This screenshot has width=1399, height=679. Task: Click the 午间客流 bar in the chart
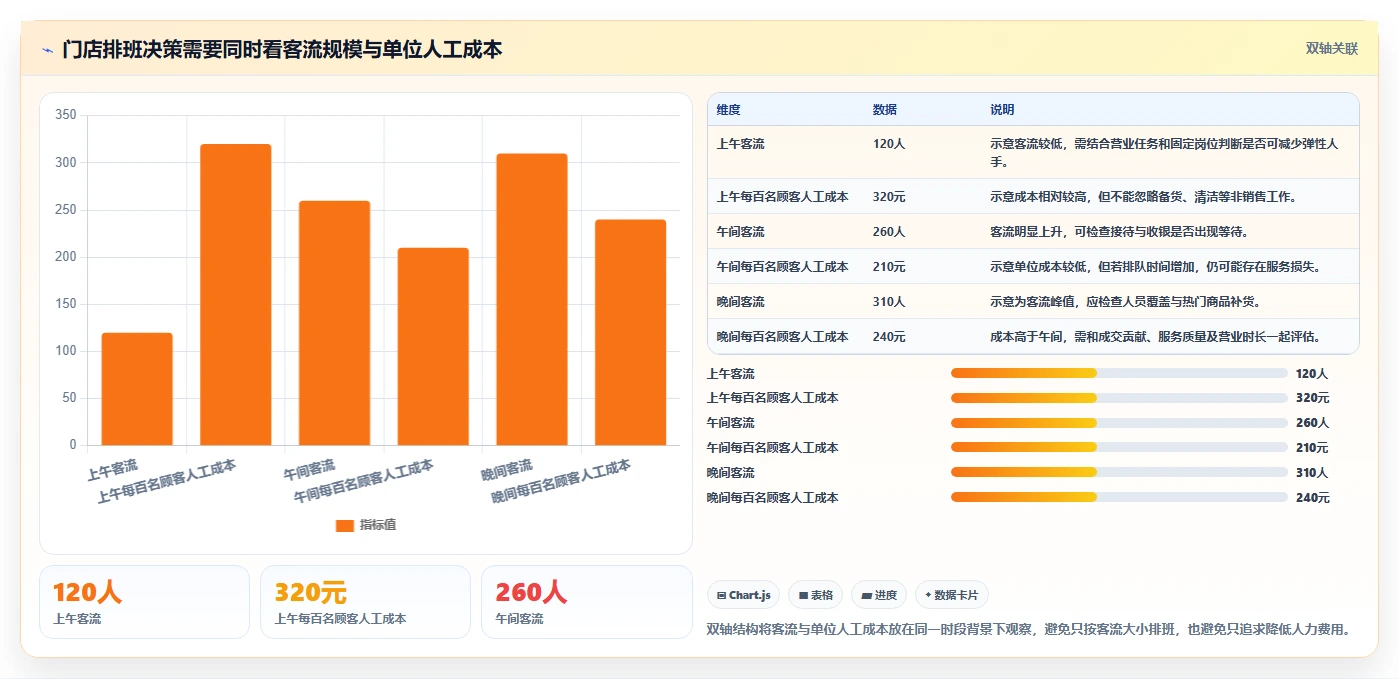(x=334, y=323)
